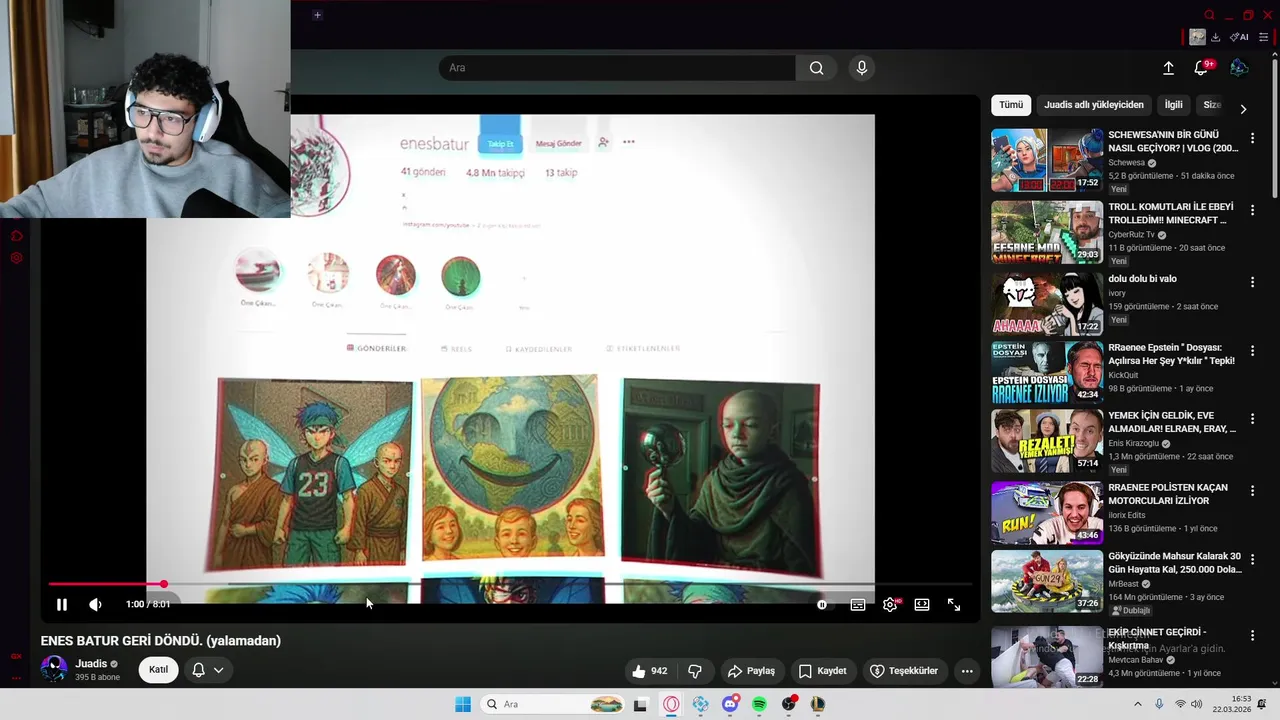Screen dimensions: 1280x720
Task: Open the browser easy setup sliders icon
Action: click(x=1264, y=37)
